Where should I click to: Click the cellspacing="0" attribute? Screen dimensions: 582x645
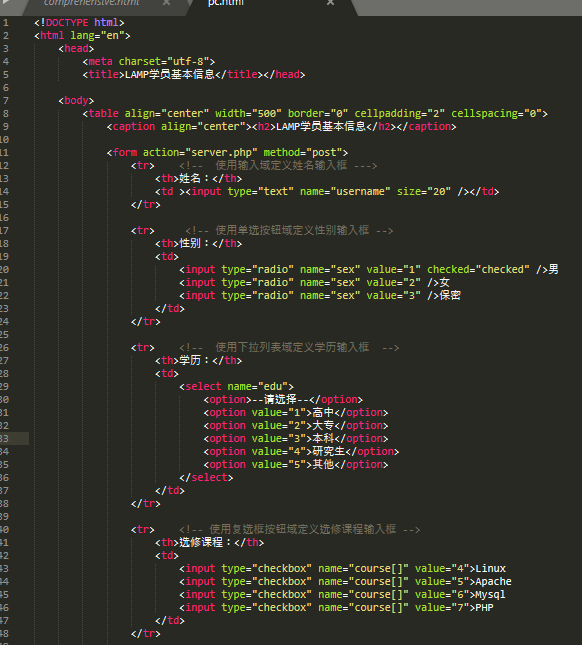coord(496,114)
